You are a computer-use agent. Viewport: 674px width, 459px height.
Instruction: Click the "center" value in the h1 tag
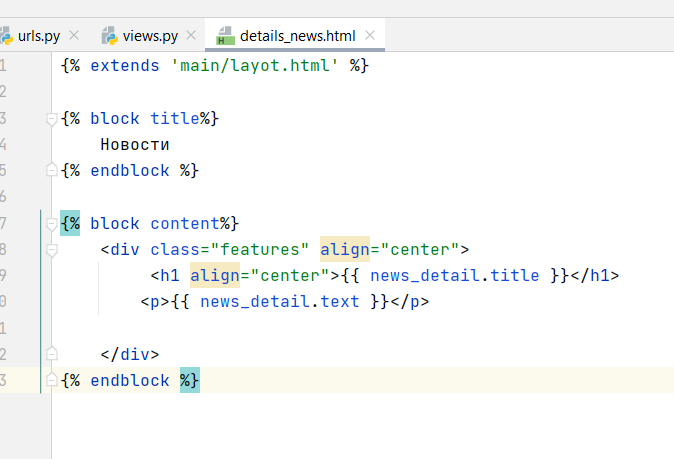coord(290,275)
